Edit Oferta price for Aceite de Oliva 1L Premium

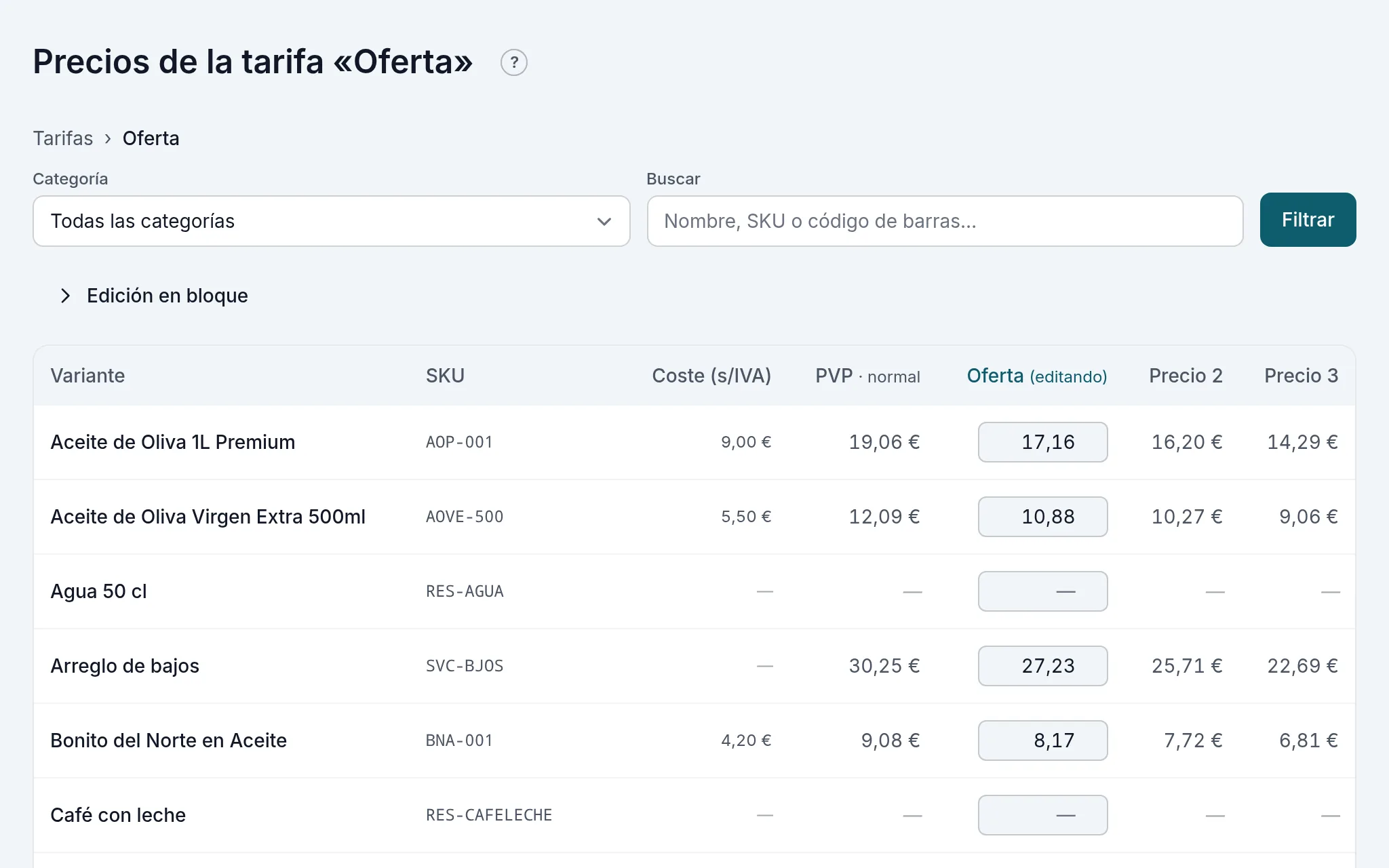click(x=1042, y=442)
